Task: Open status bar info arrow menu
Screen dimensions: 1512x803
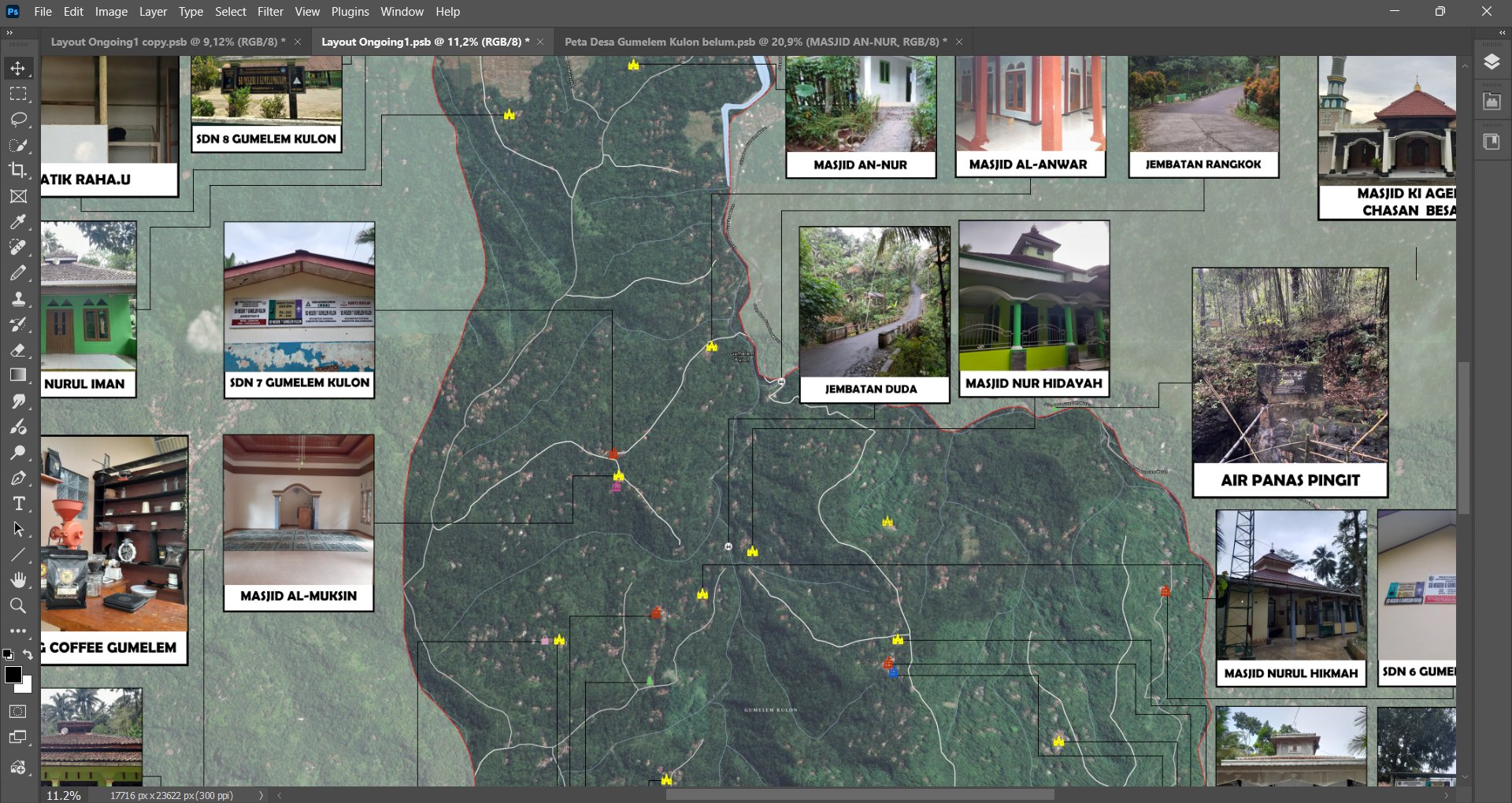Action: point(261,795)
